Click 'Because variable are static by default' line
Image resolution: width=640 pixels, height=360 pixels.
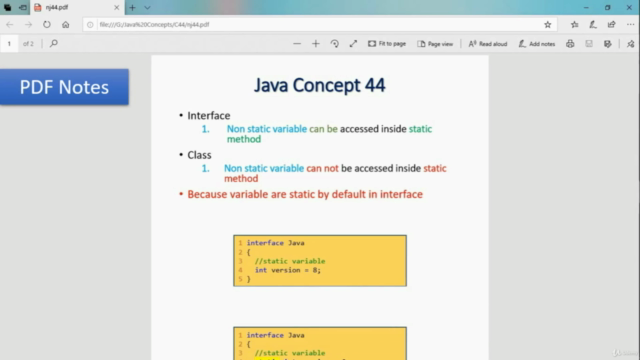305,194
